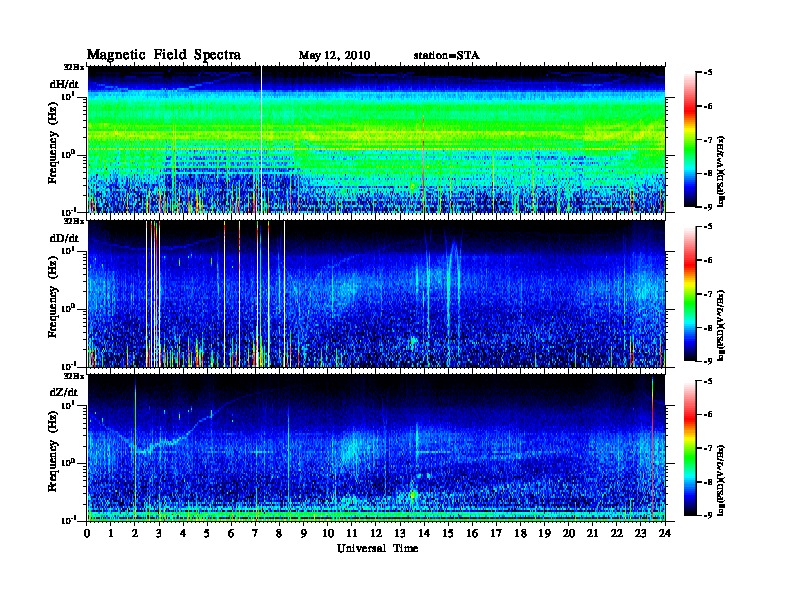Click hour tick label '17' on the time axis
The height and width of the screenshot is (612, 792).
point(497,533)
